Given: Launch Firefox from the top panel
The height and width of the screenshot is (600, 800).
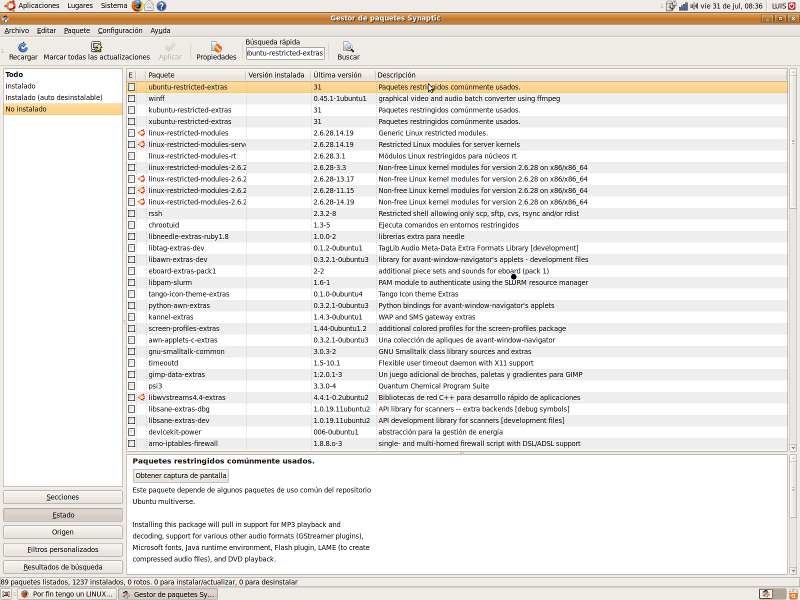Looking at the screenshot, I should tap(136, 6).
